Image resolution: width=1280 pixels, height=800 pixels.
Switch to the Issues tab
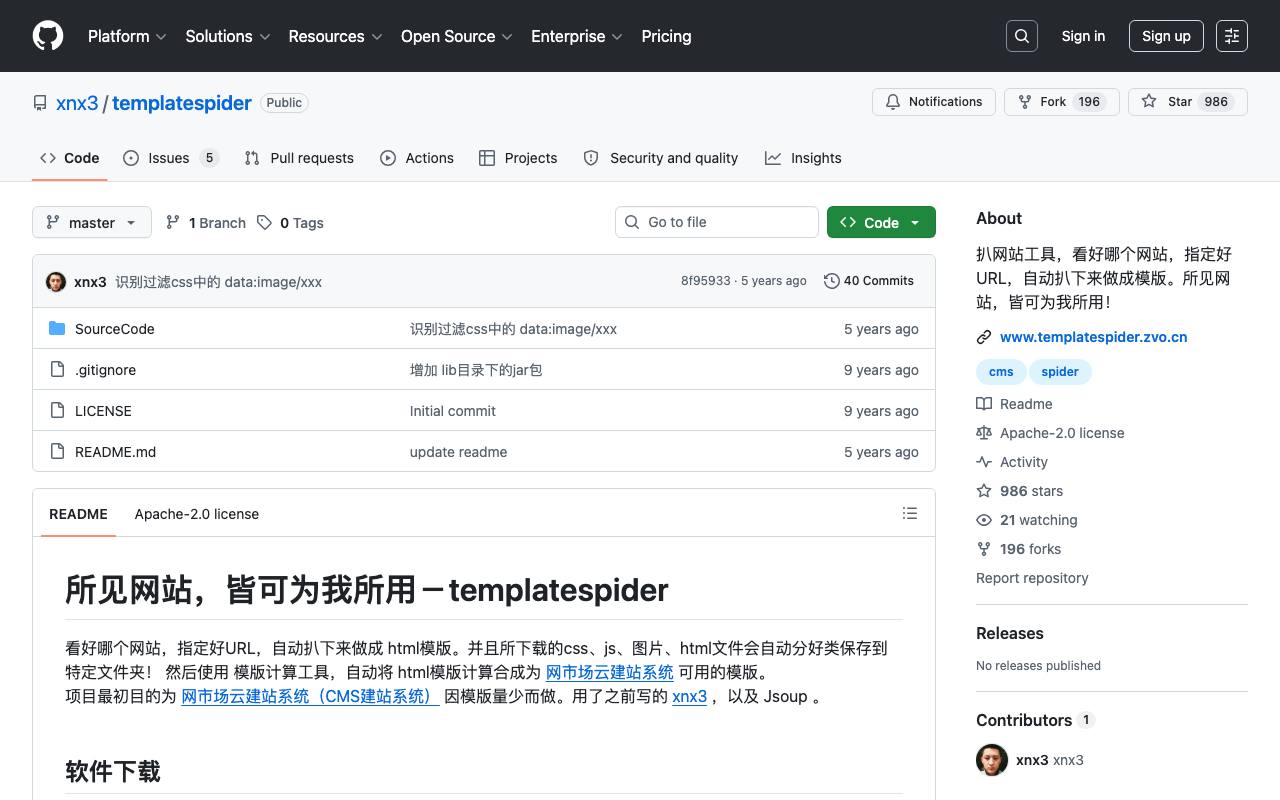tap(171, 158)
